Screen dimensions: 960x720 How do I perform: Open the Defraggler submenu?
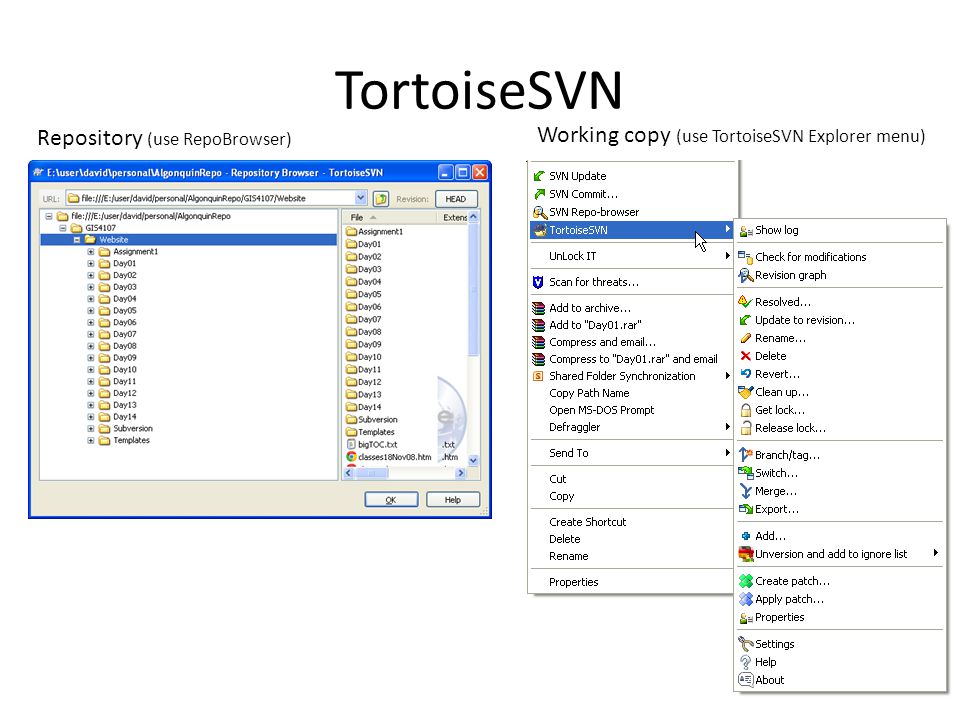click(632, 427)
